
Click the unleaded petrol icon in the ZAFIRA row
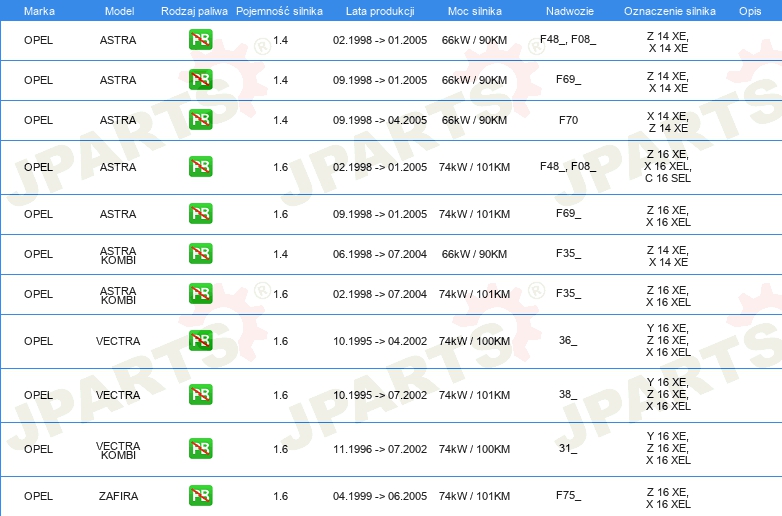[200, 495]
